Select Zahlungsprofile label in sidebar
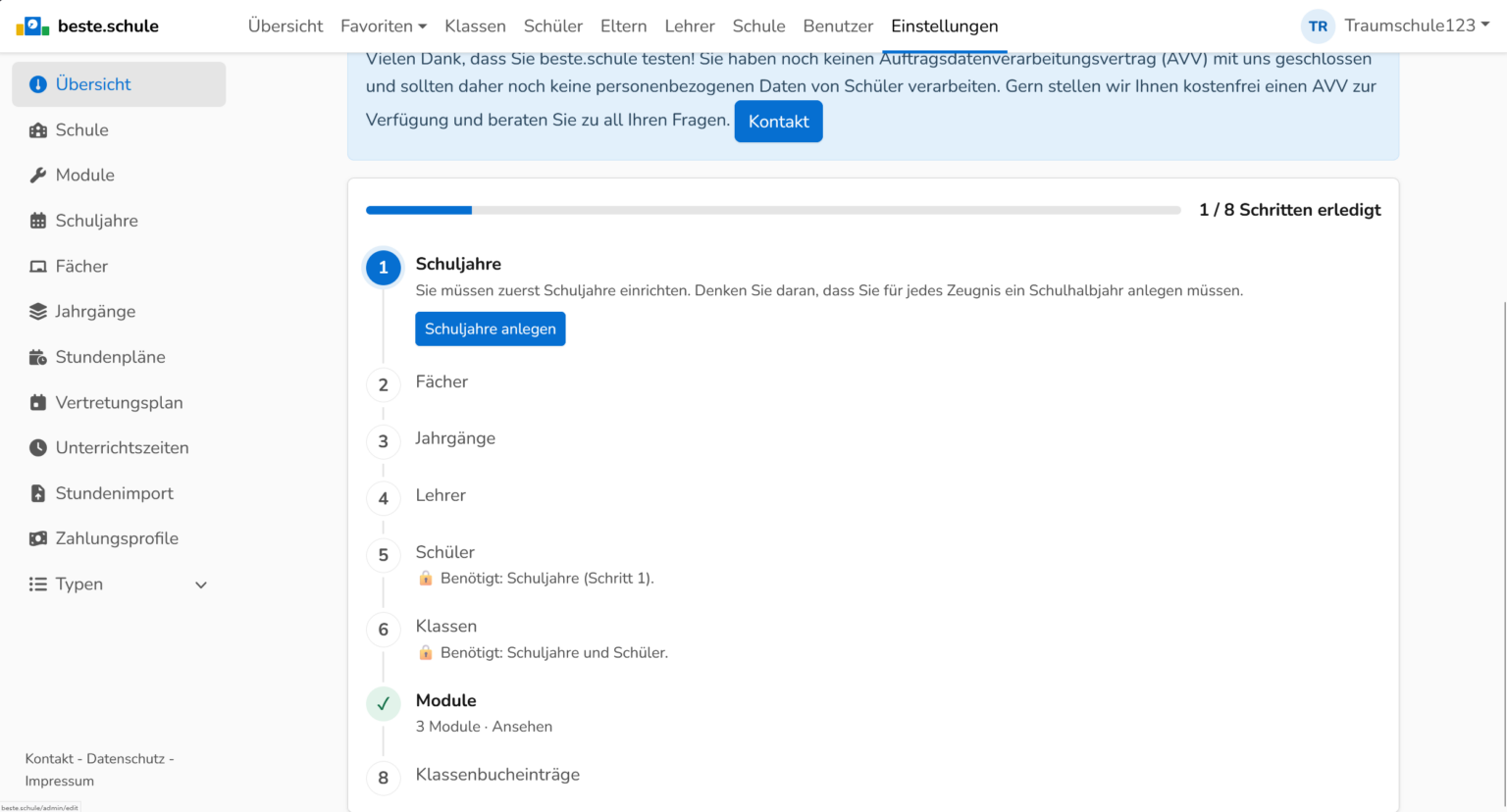The image size is (1507, 812). 118,538
